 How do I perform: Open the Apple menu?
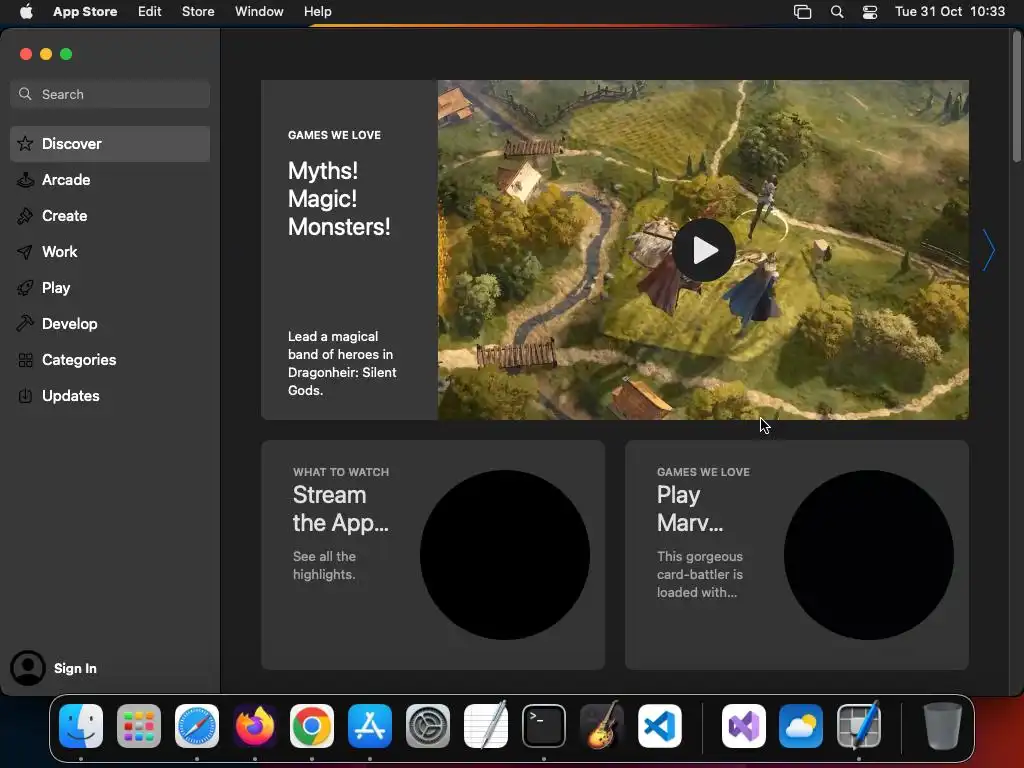point(26,12)
